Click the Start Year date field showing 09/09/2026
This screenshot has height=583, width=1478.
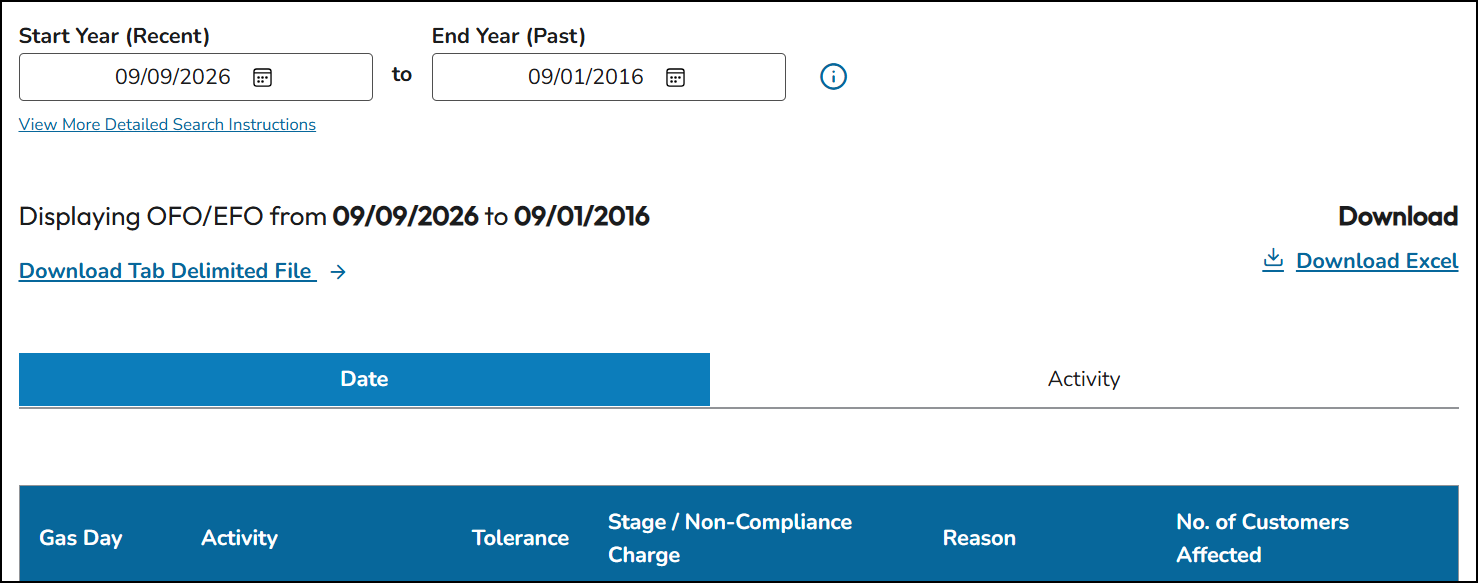[x=196, y=77]
